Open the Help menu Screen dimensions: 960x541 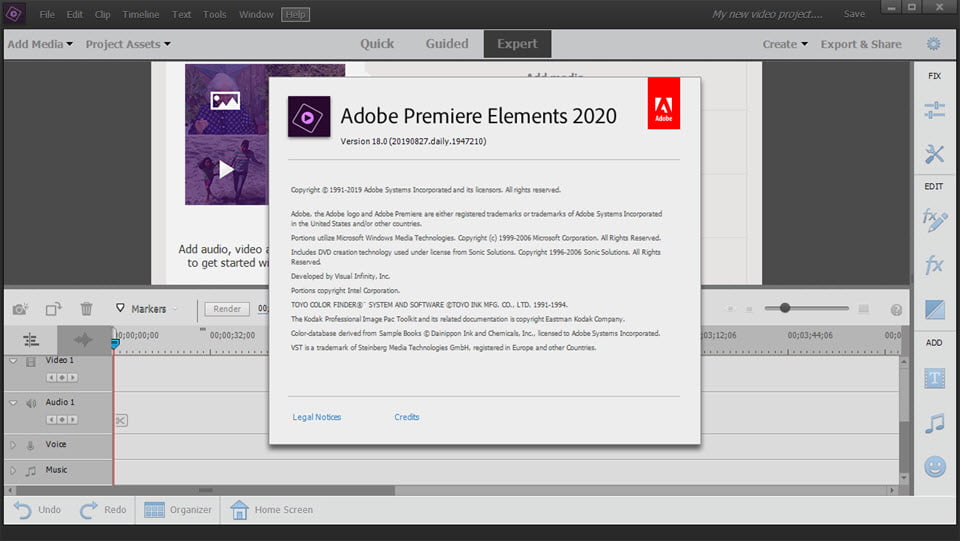pyautogui.click(x=296, y=14)
